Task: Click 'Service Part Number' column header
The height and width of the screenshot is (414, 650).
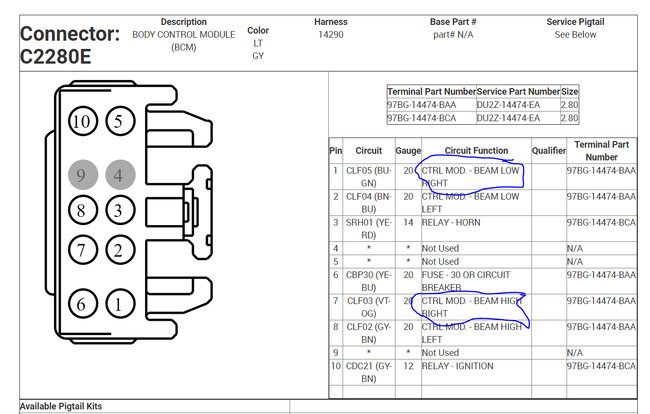Action: (518, 91)
